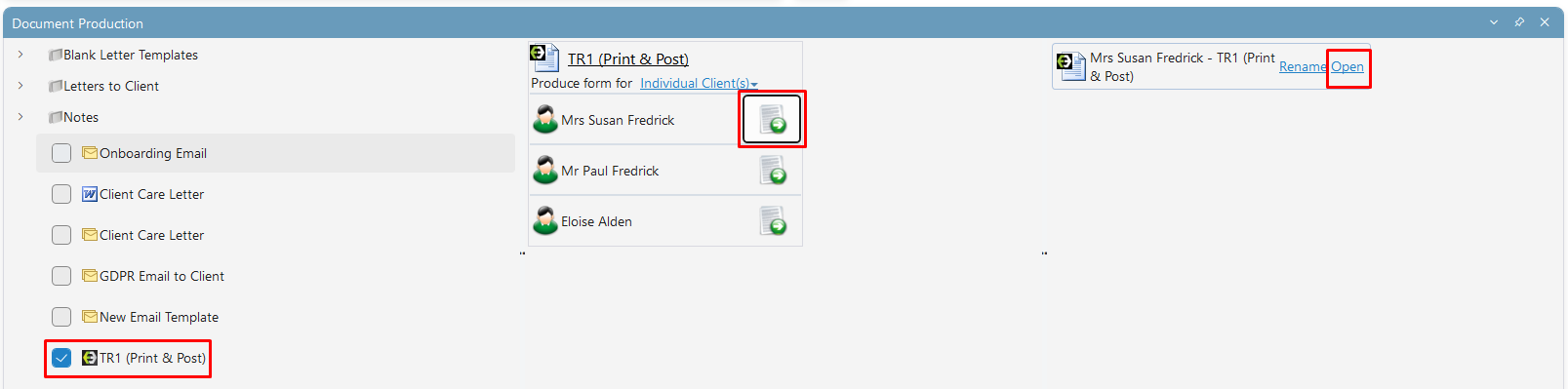Expand Letters to Client tree node

point(20,86)
